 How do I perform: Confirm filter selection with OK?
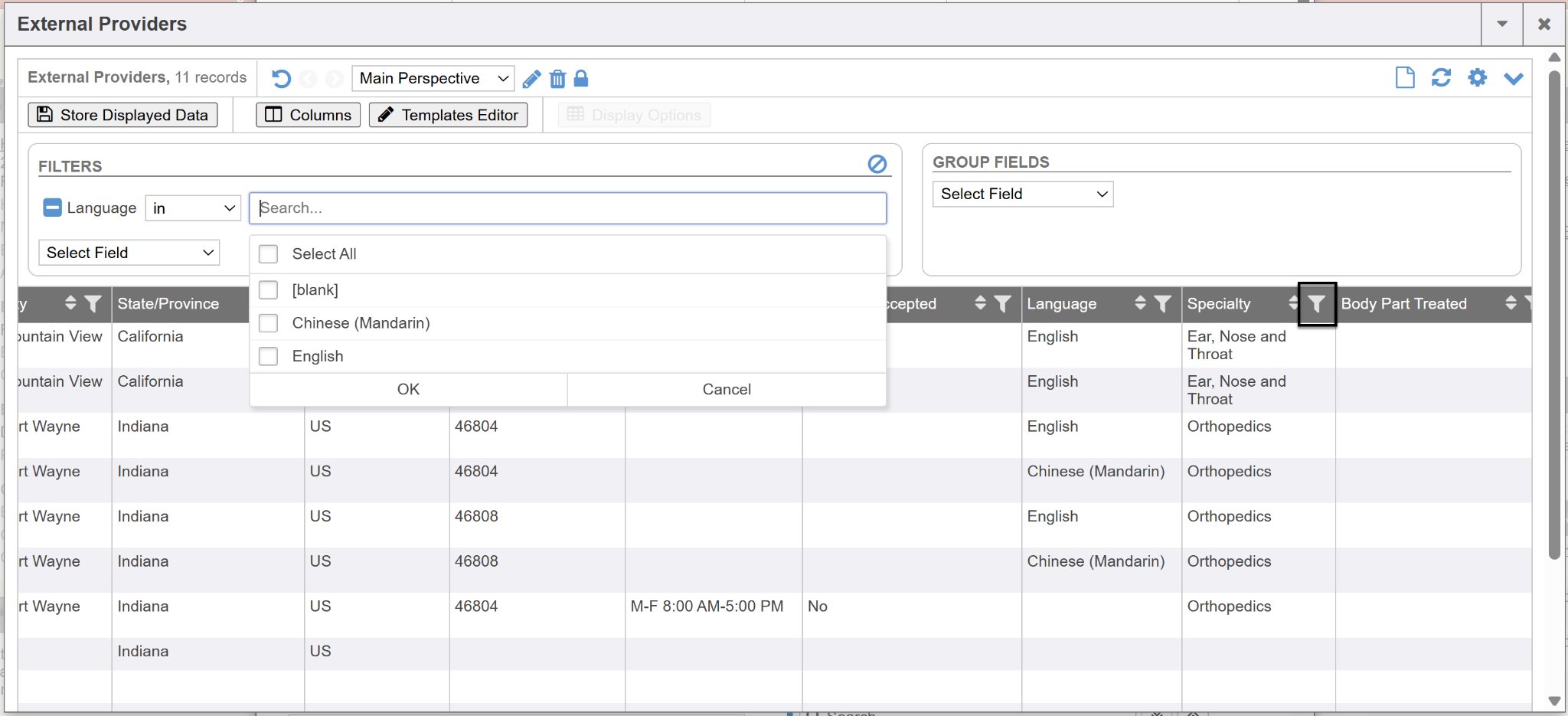click(408, 389)
